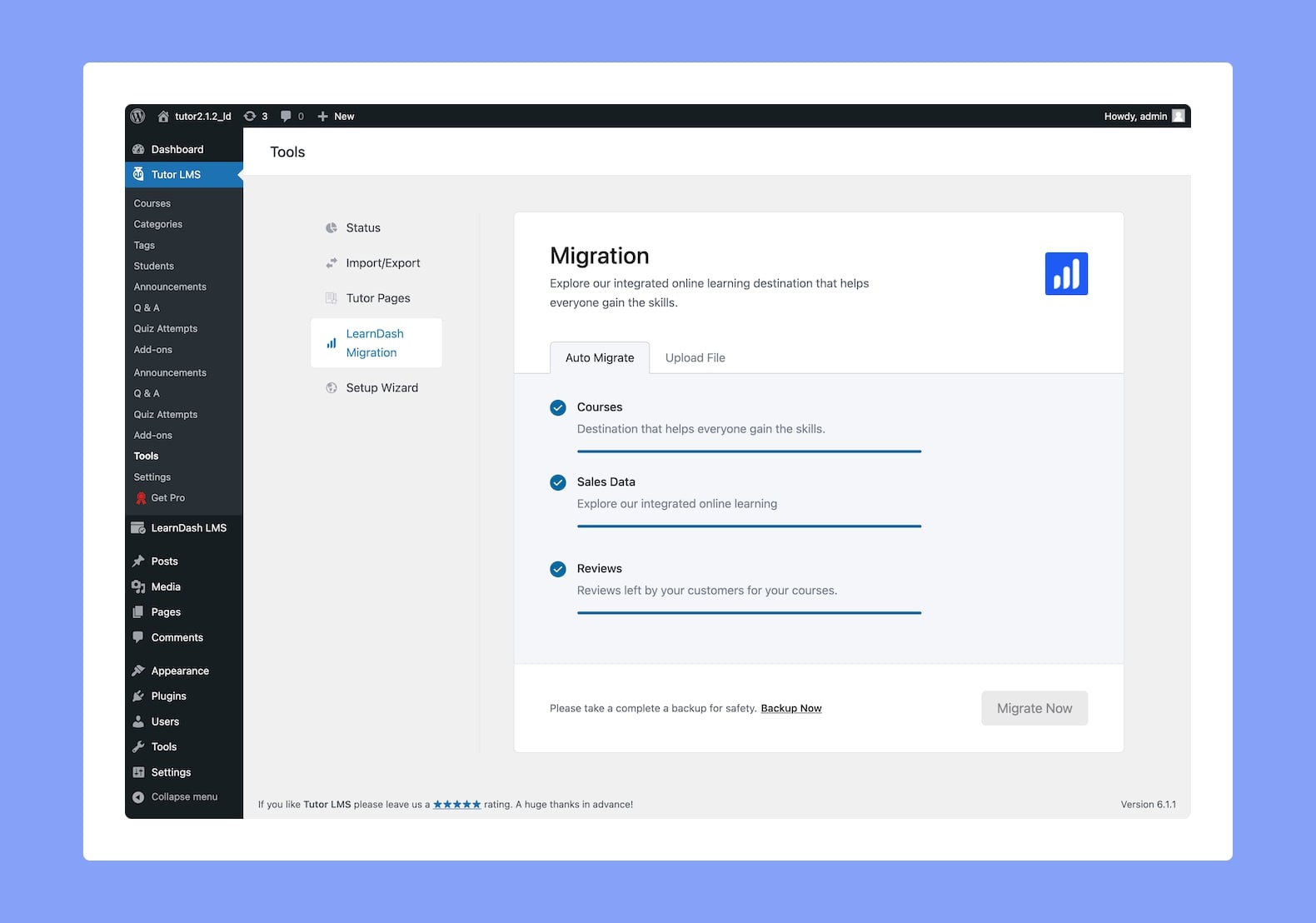Screen dimensions: 1316x923
Task: Click the Tutor Pages document icon
Action: (x=331, y=298)
